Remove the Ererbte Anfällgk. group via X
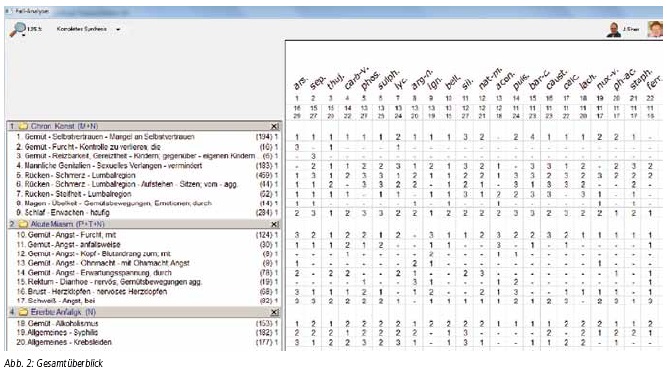The image size is (667, 371). [x=275, y=312]
